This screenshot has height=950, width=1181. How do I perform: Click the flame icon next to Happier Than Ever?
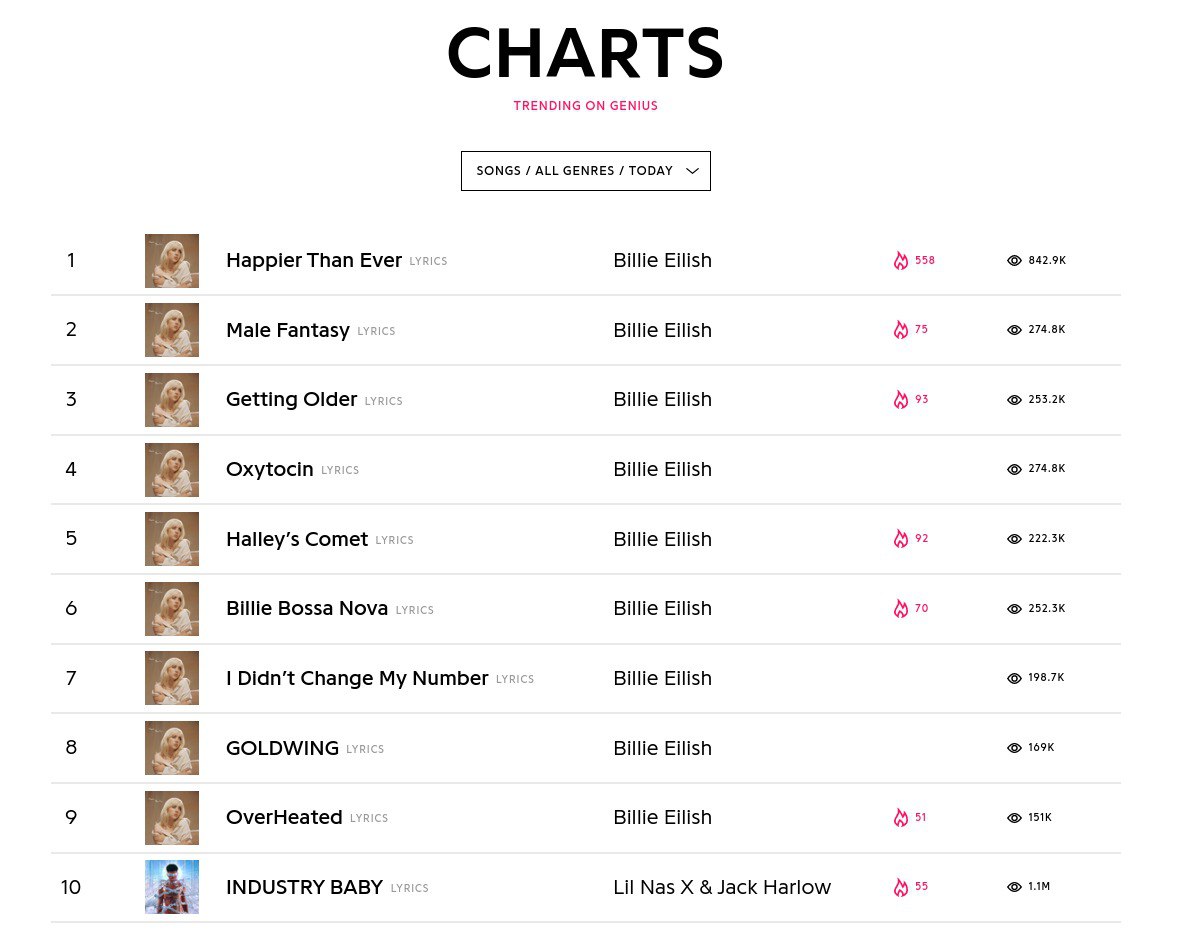coord(901,261)
